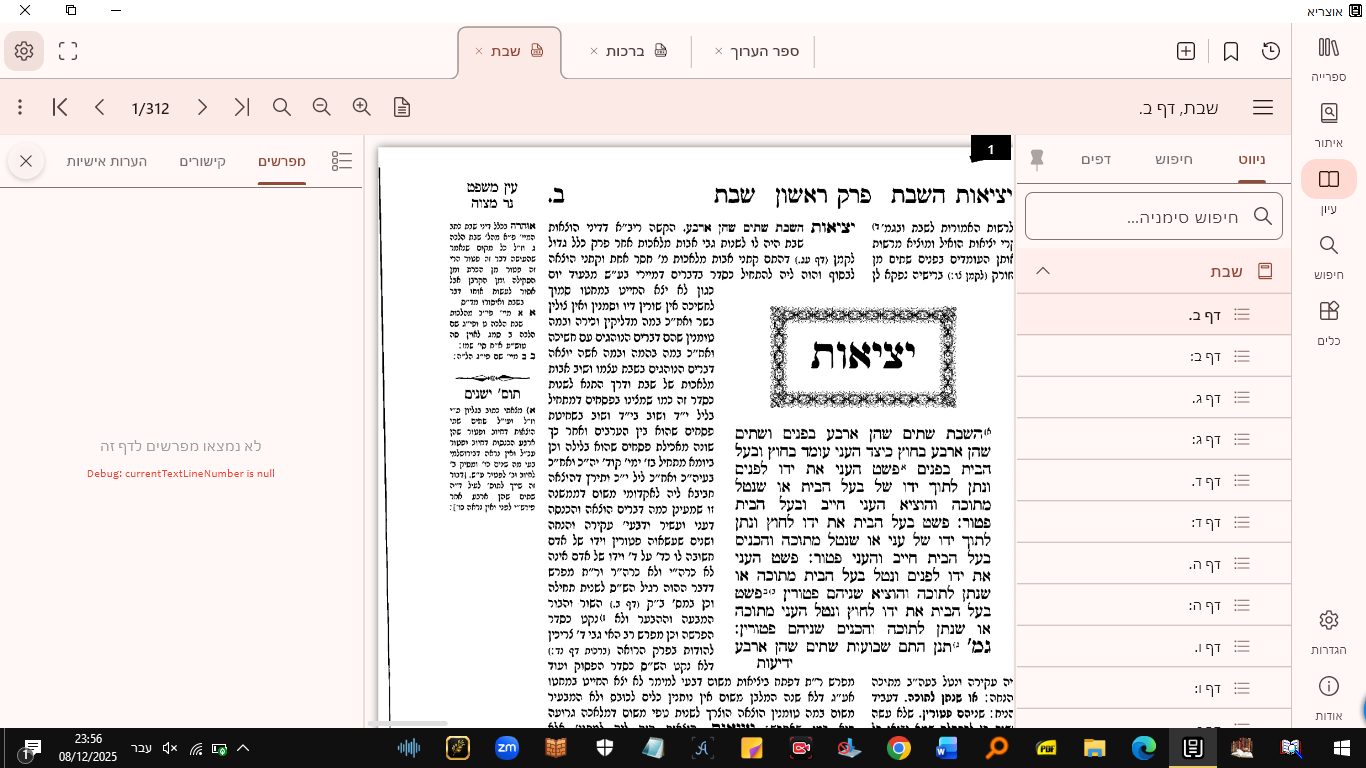Open the ספרייה library section

(x=1328, y=58)
